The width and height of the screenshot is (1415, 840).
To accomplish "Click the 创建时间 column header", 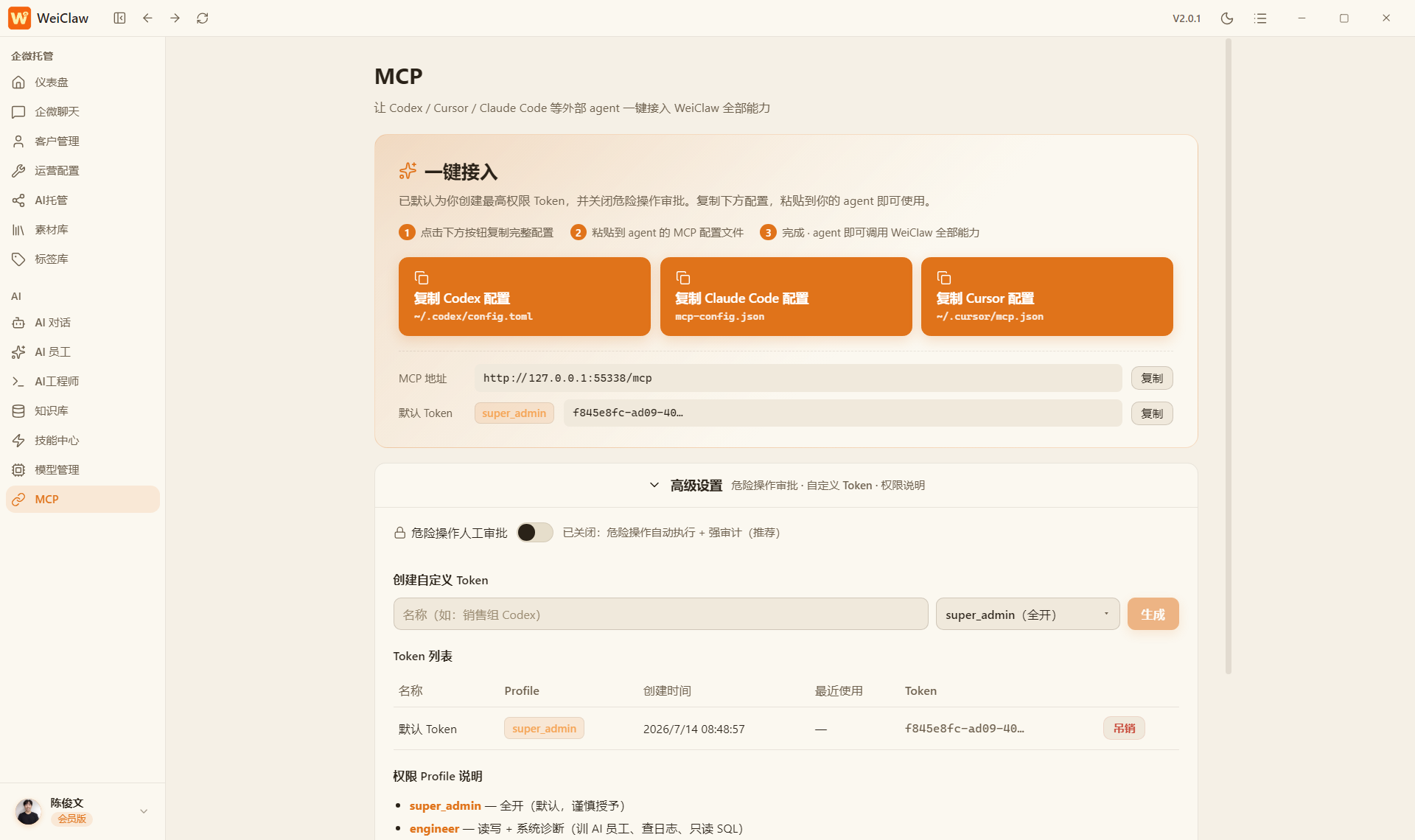I will point(667,690).
